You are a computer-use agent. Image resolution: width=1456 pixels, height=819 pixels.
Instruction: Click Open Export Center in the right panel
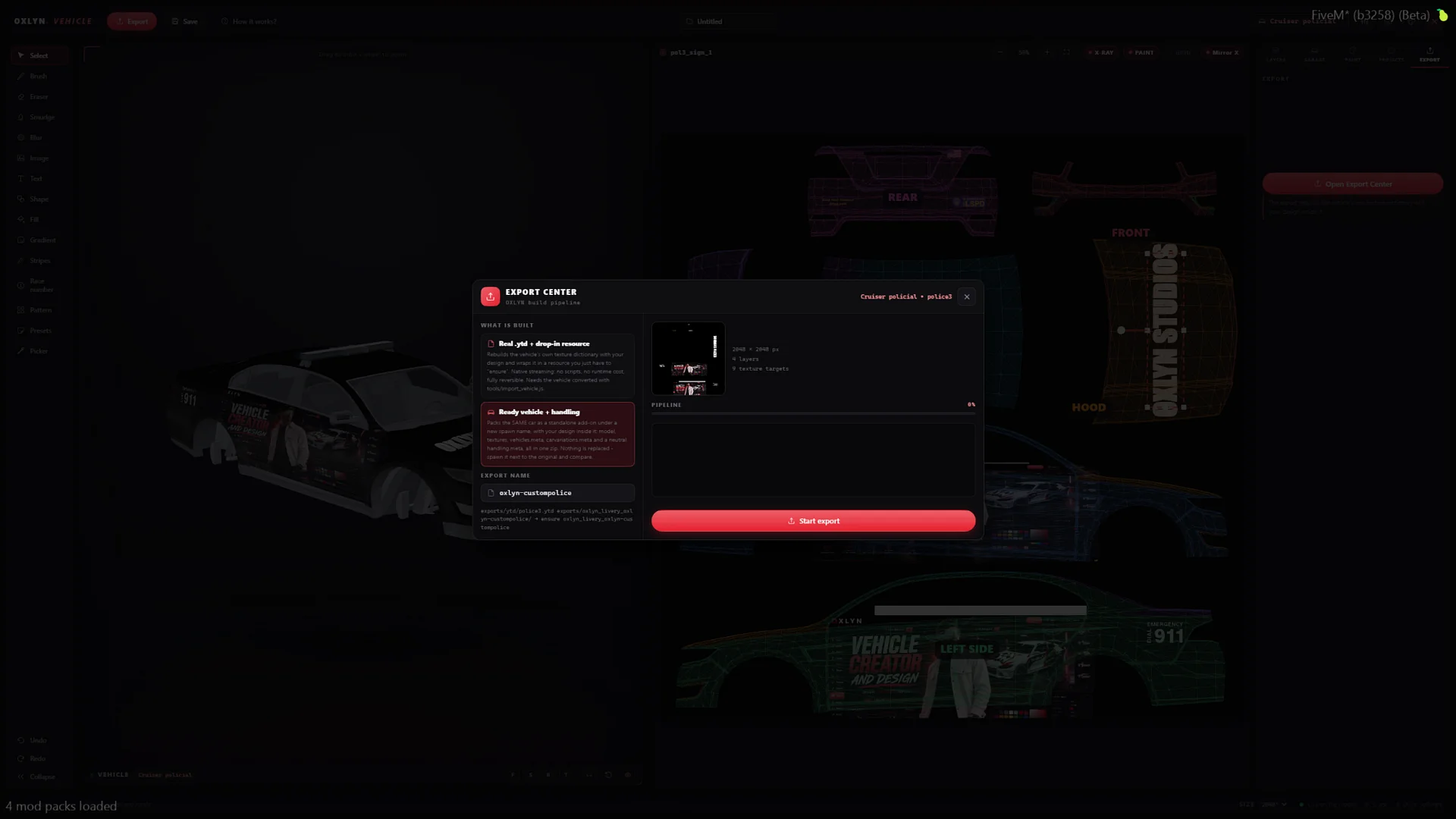(1352, 184)
